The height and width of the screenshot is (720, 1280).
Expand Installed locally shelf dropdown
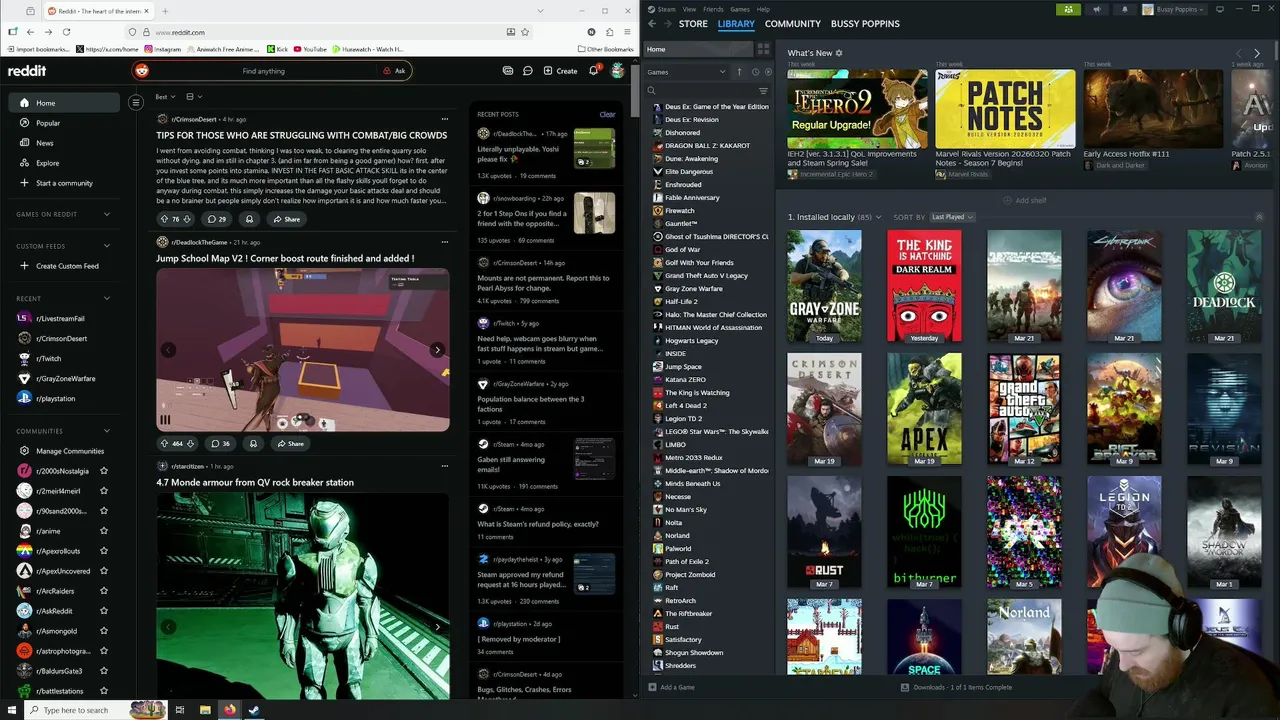coord(878,217)
